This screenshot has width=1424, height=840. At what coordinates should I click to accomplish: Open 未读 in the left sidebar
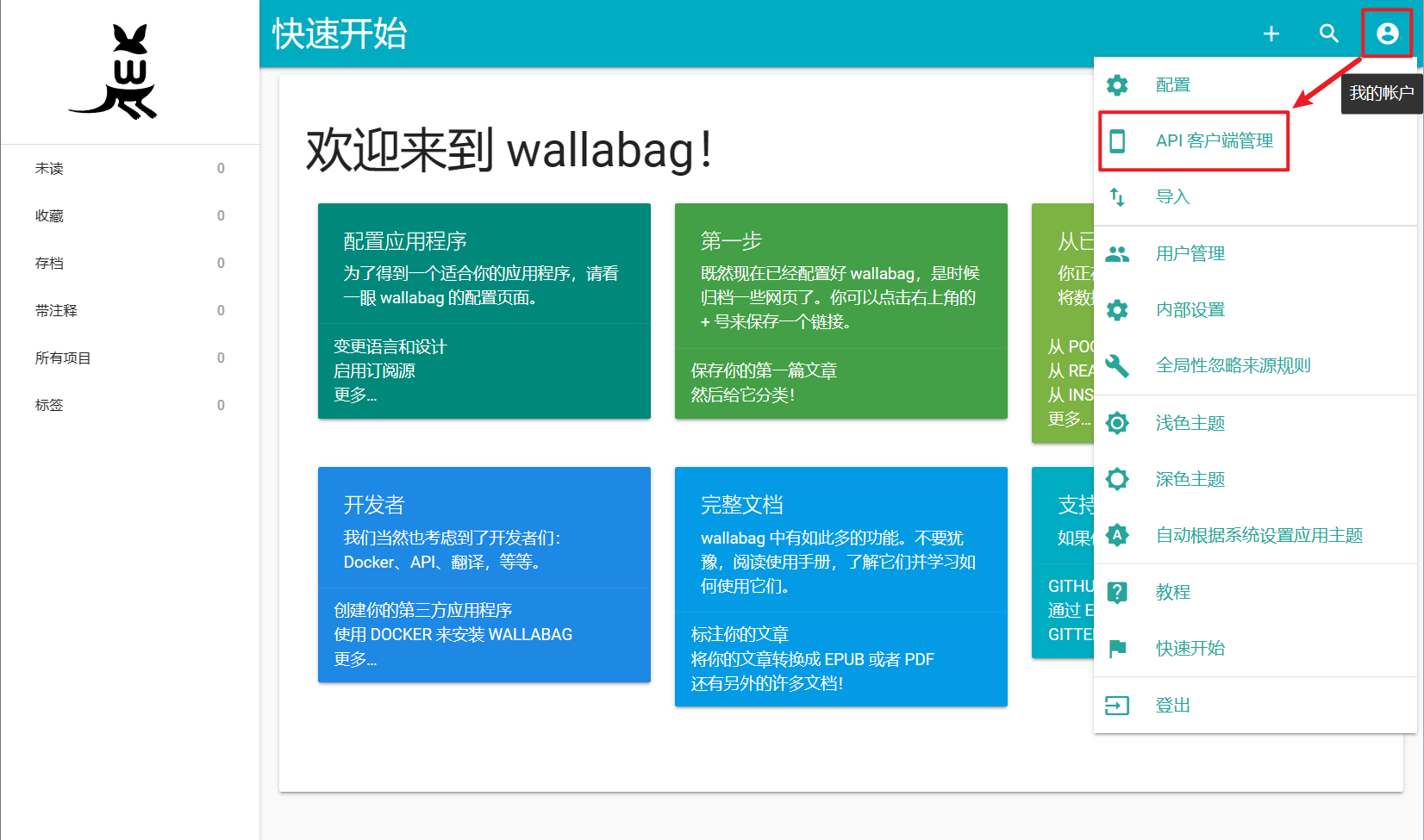pyautogui.click(x=49, y=168)
